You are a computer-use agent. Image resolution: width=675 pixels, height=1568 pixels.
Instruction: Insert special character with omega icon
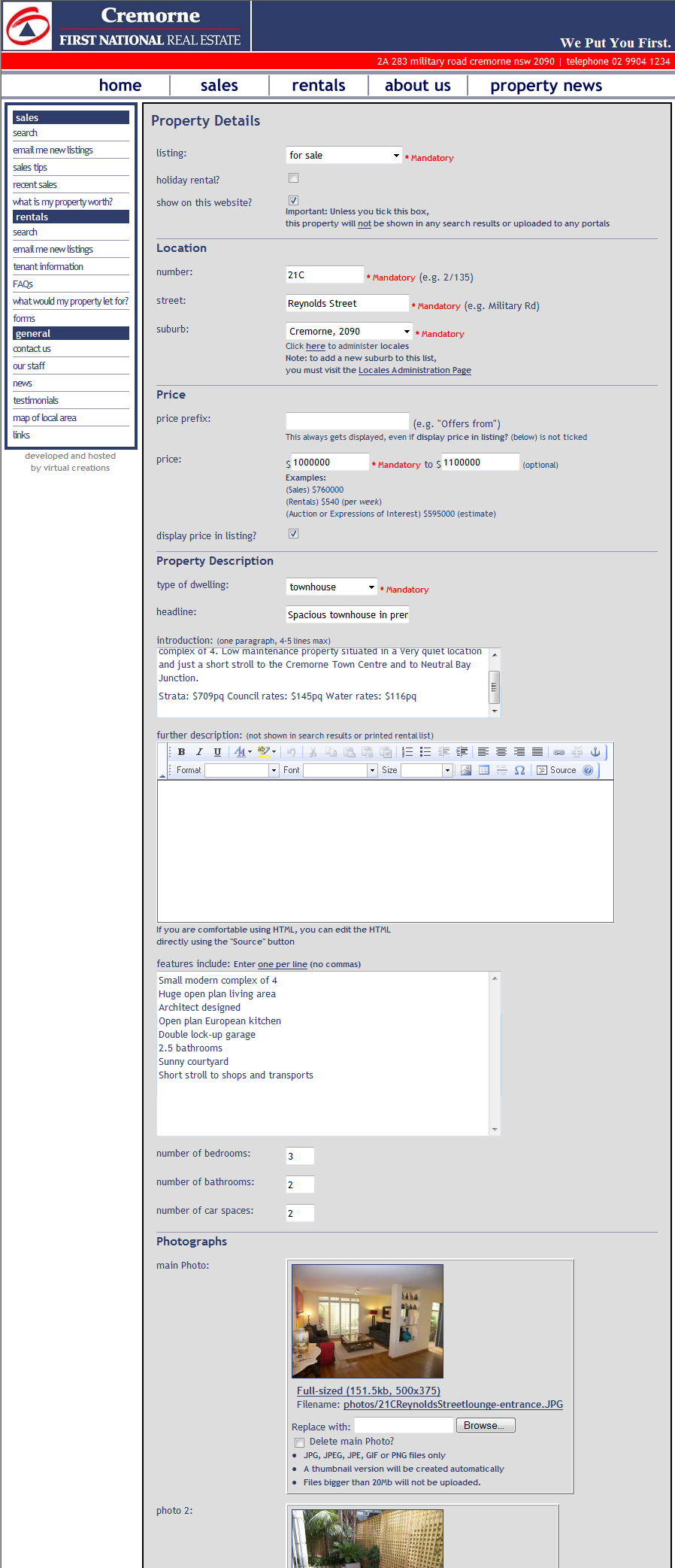pyautogui.click(x=520, y=770)
